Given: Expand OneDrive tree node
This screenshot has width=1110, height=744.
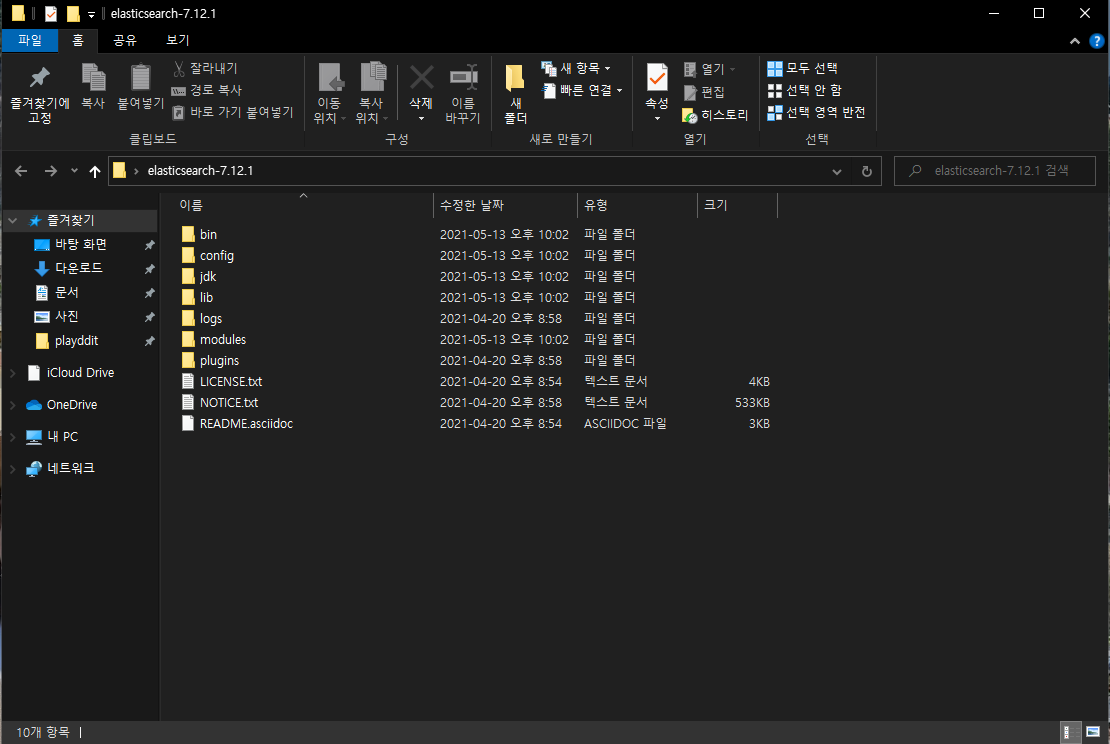Looking at the screenshot, I should tap(13, 405).
